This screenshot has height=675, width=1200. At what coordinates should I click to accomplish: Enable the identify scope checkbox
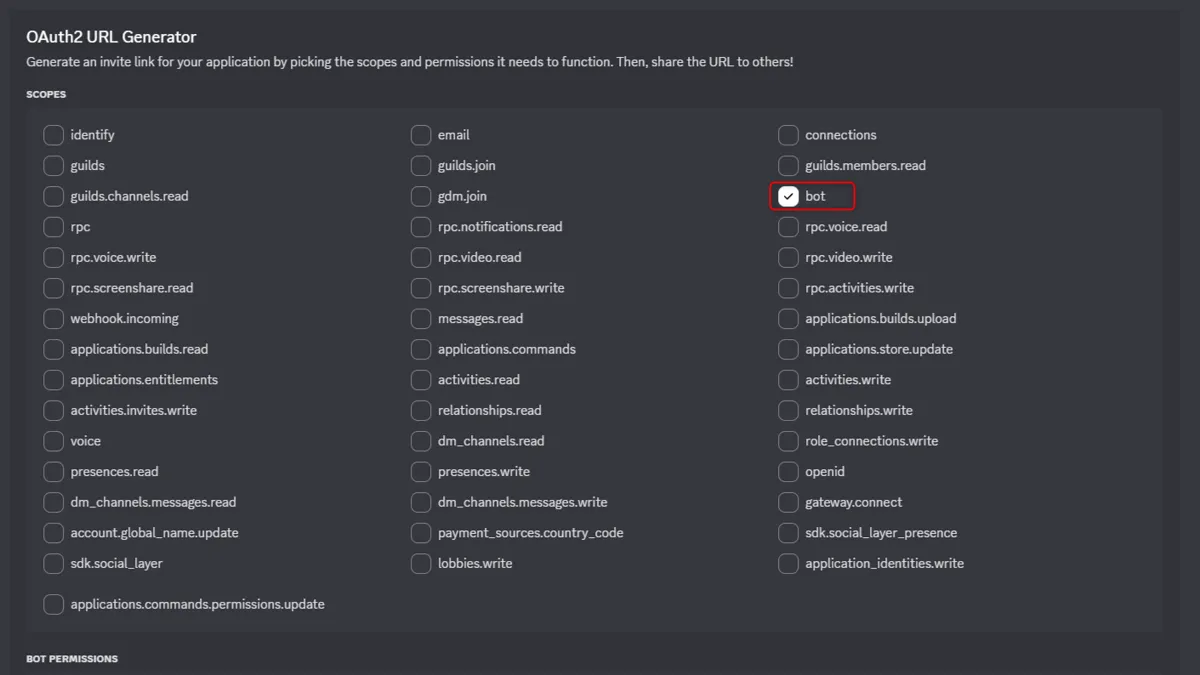coord(53,134)
